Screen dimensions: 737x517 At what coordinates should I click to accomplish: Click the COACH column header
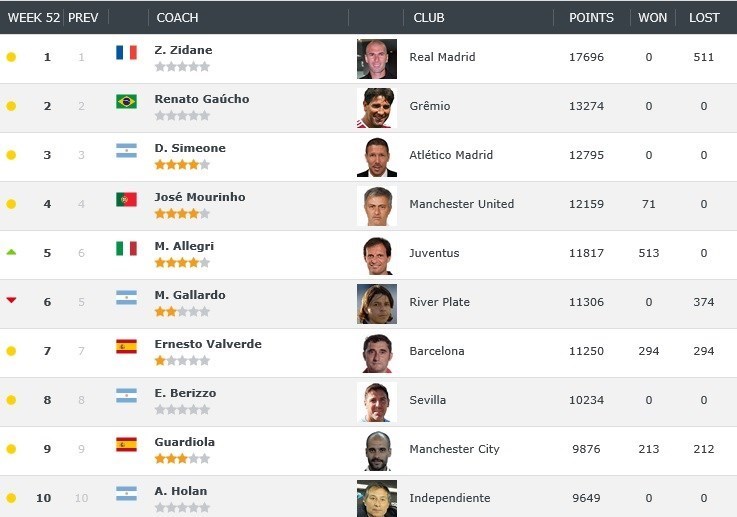point(177,18)
